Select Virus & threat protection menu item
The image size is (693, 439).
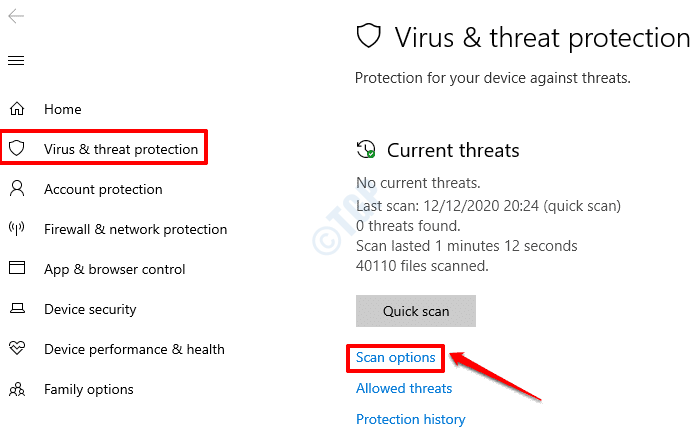[104, 148]
